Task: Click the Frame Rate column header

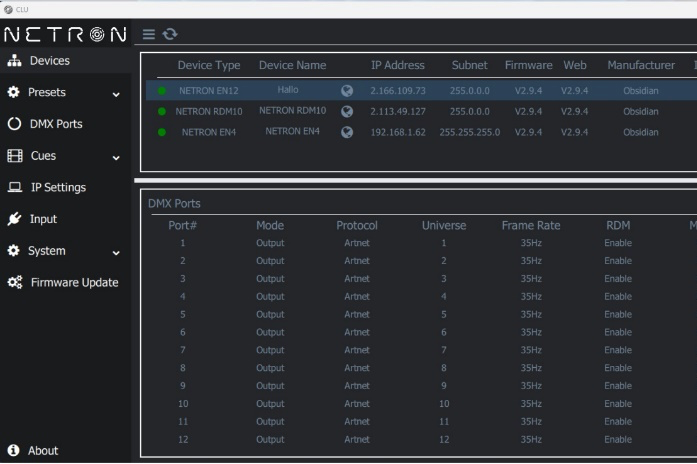Action: coord(531,225)
